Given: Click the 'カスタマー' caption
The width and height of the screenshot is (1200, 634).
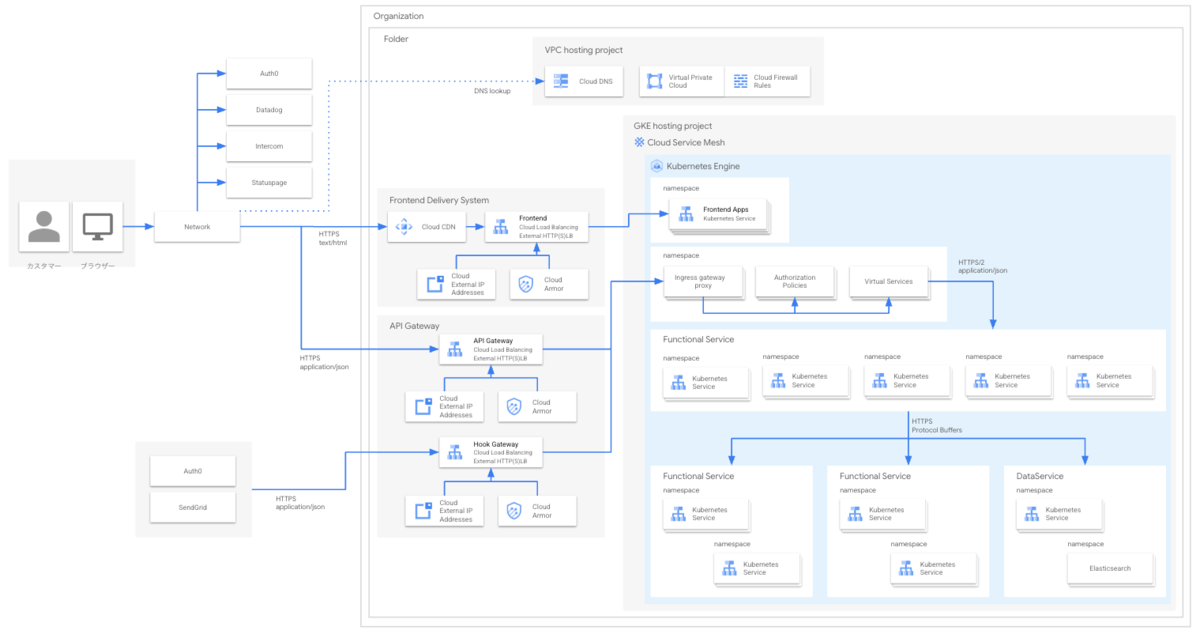Looking at the screenshot, I should coord(44,267).
